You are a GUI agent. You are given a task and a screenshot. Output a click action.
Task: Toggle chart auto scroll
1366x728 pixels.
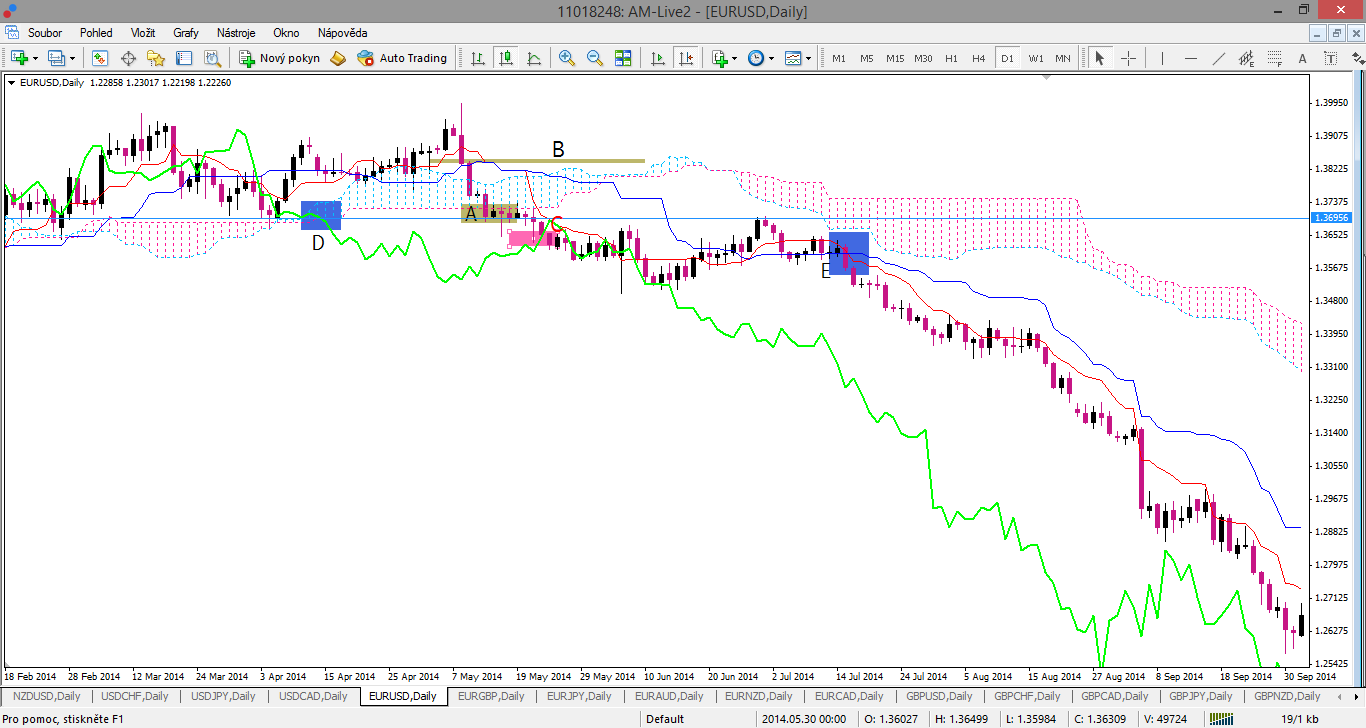(x=657, y=58)
